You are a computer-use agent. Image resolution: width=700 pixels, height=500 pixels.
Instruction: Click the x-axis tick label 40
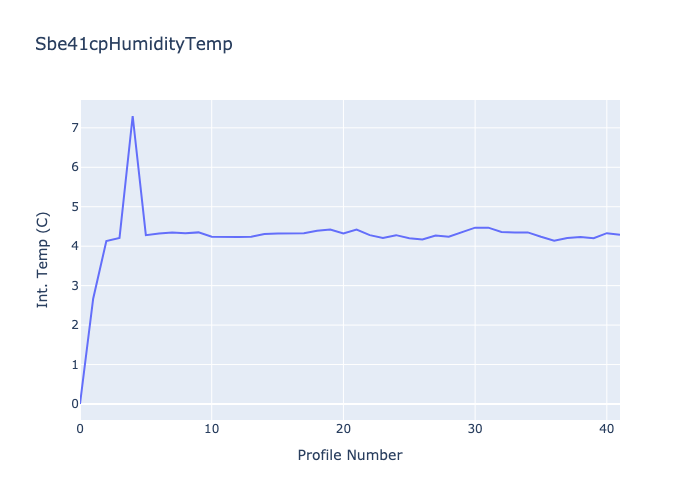[606, 429]
